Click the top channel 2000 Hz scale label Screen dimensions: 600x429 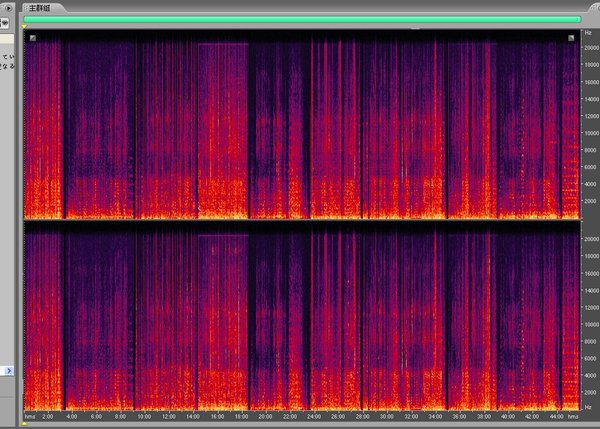592,201
